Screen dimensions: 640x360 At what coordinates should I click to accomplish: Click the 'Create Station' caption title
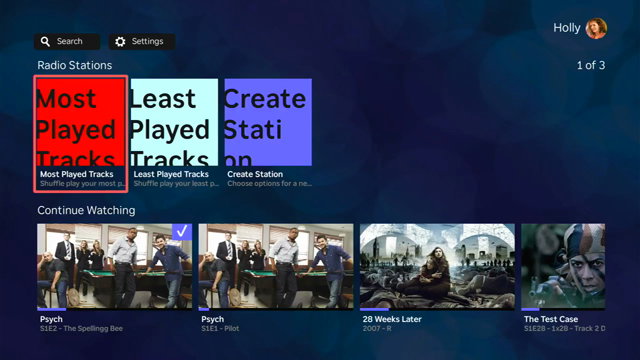coord(255,174)
